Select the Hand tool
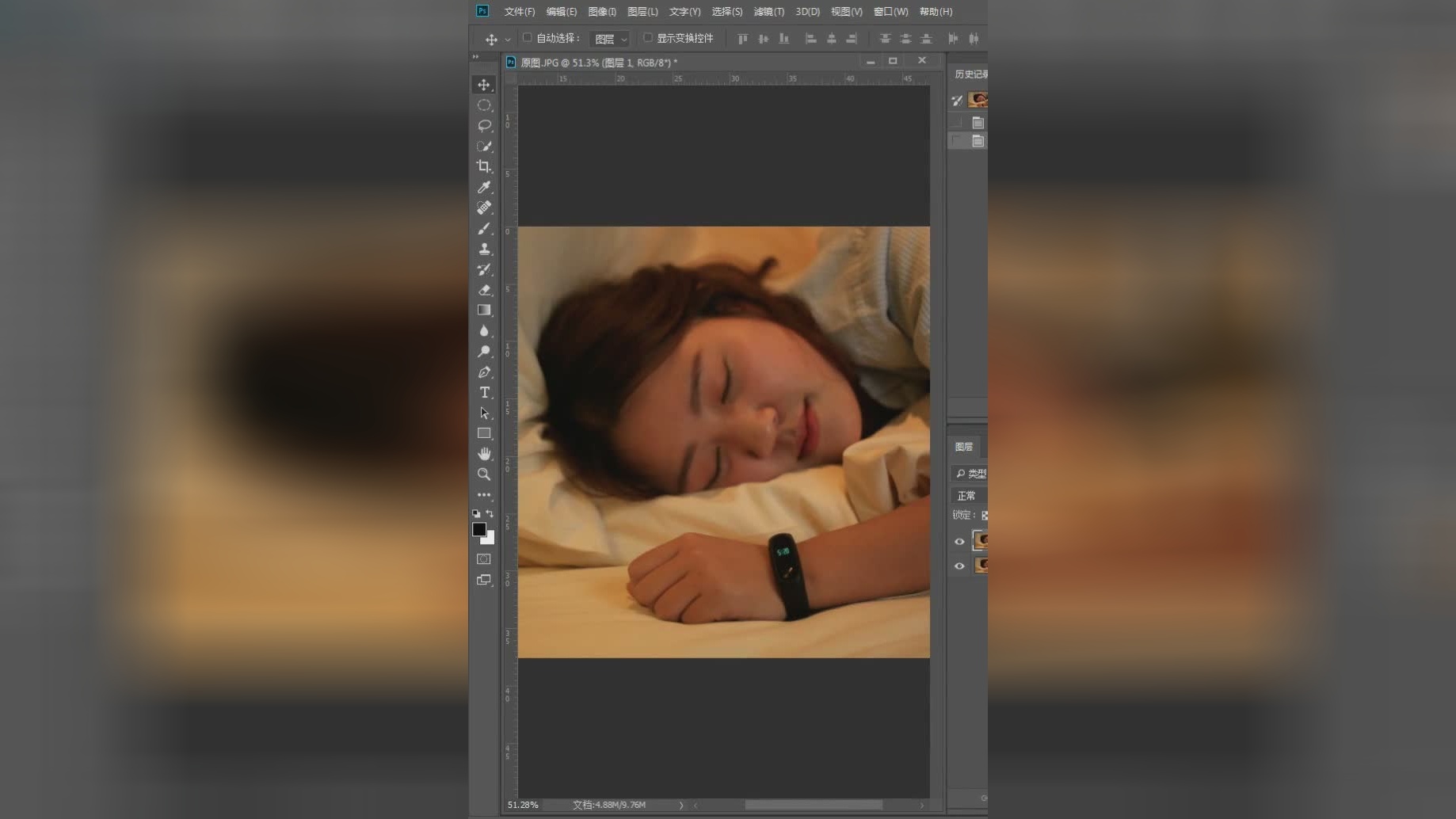Image resolution: width=1456 pixels, height=819 pixels. tap(484, 454)
